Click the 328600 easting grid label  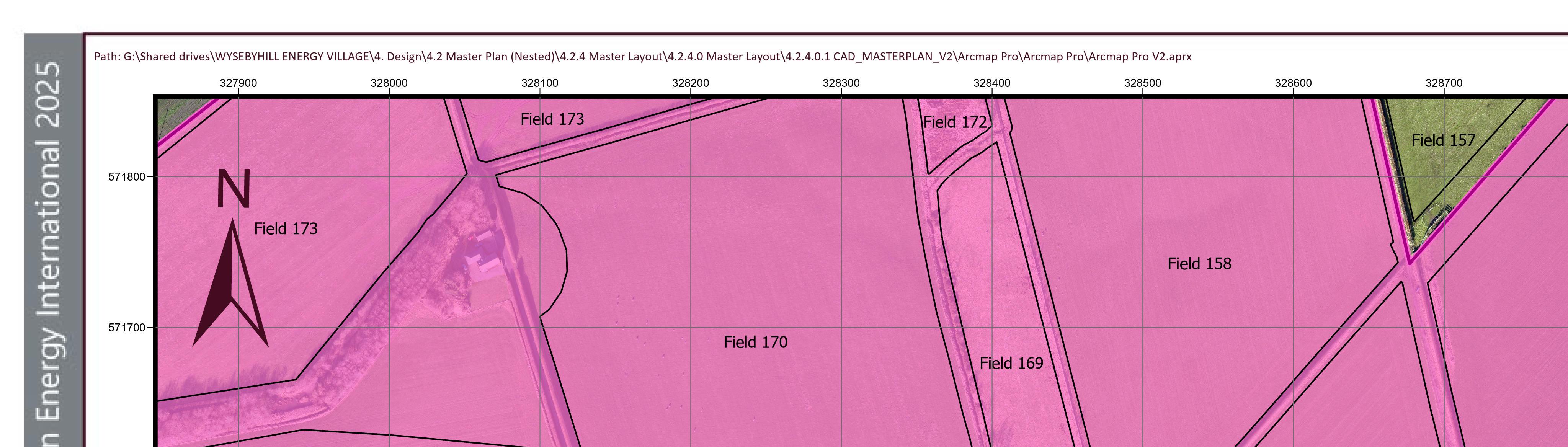1293,83
